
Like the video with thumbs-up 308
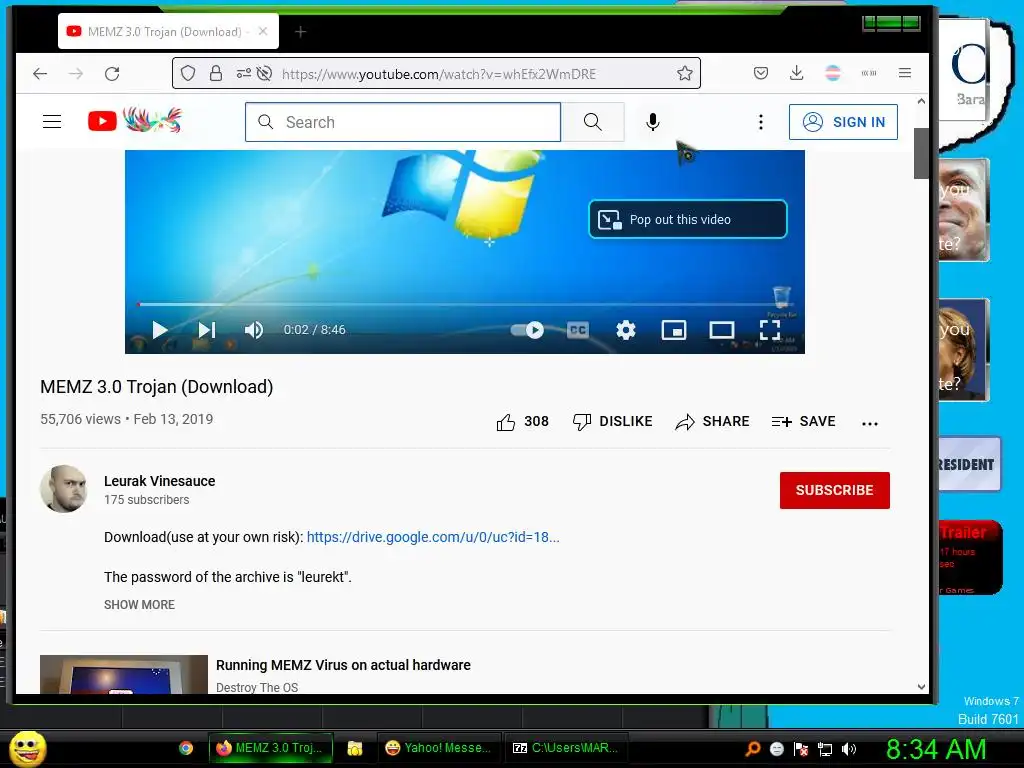(x=522, y=422)
